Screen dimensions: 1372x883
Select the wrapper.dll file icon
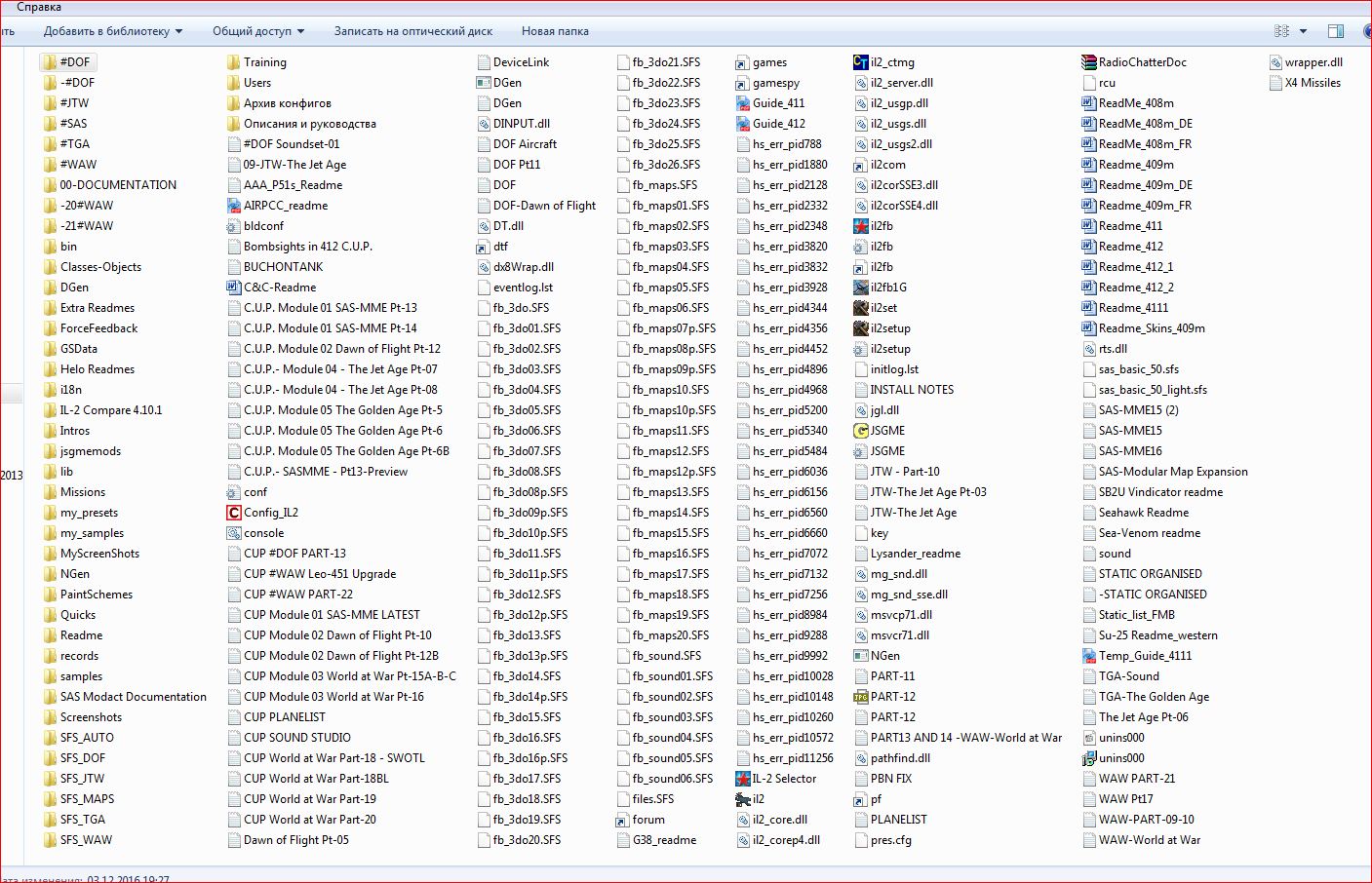pos(1275,62)
